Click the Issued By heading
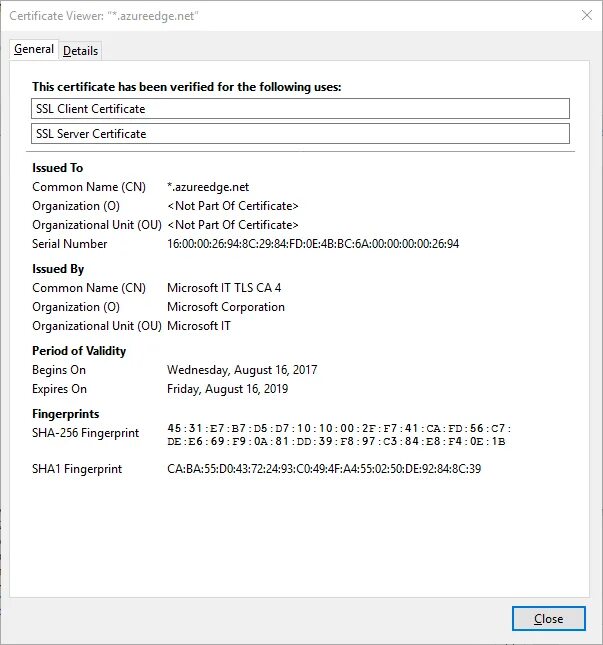The image size is (603, 645). (58, 269)
